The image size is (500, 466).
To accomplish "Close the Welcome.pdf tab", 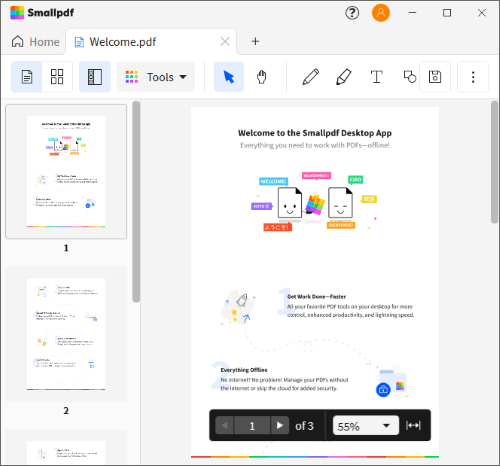I will tap(225, 42).
